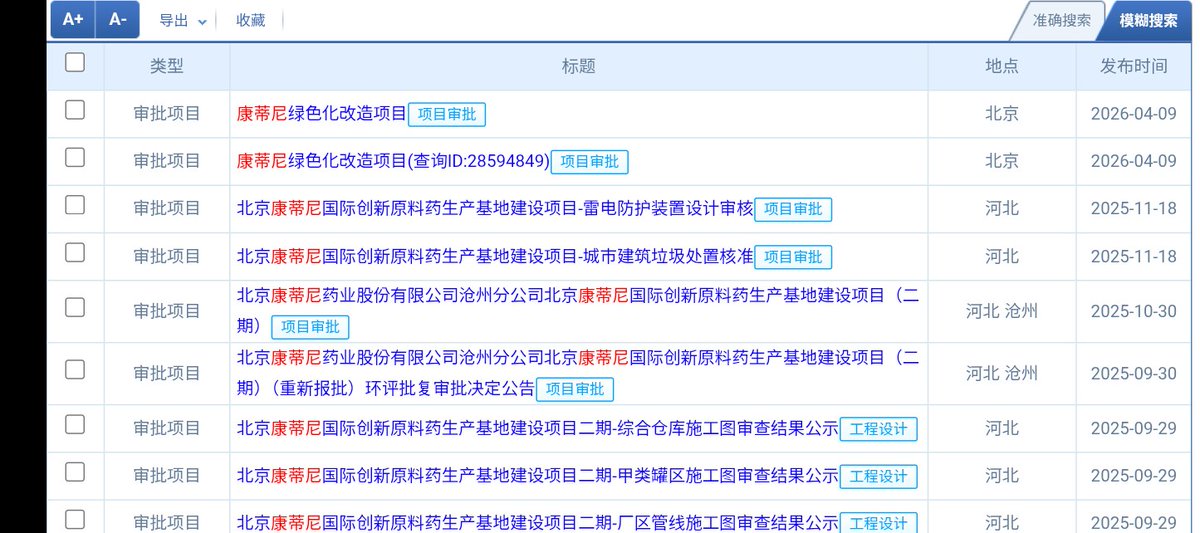Click 河北 沧州 location in the 2025-09-30 row
This screenshot has height=533, width=1200.
click(x=1002, y=373)
